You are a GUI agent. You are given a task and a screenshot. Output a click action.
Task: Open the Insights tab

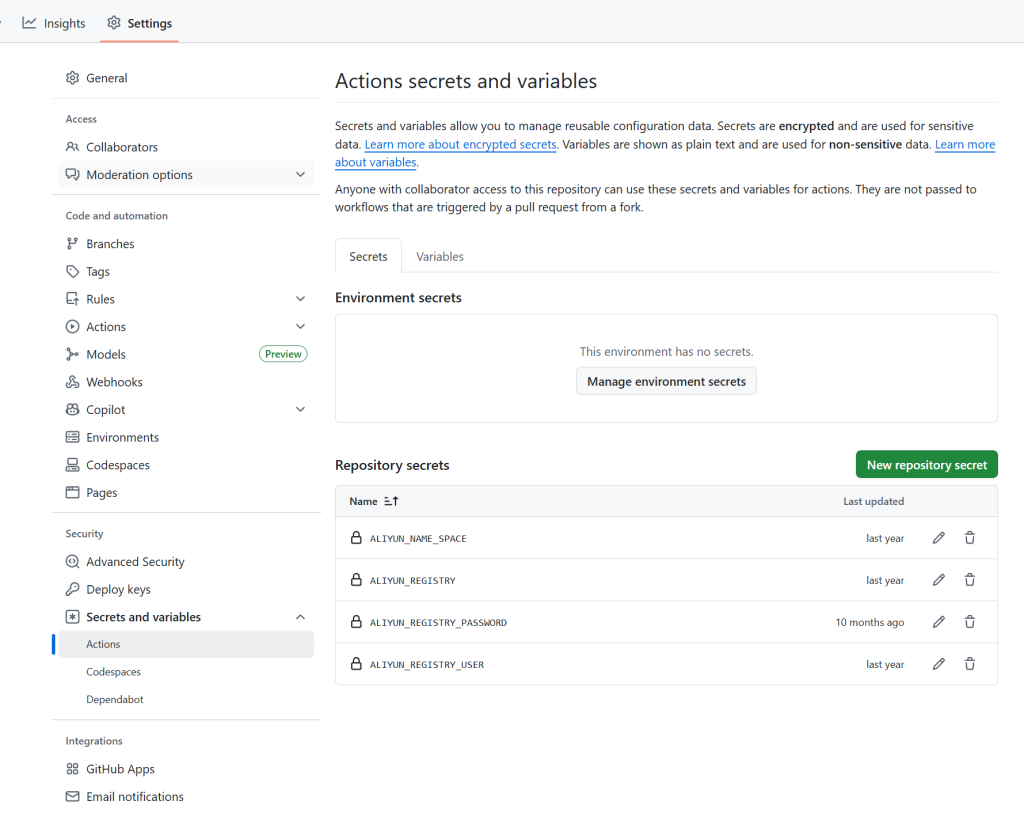[54, 23]
